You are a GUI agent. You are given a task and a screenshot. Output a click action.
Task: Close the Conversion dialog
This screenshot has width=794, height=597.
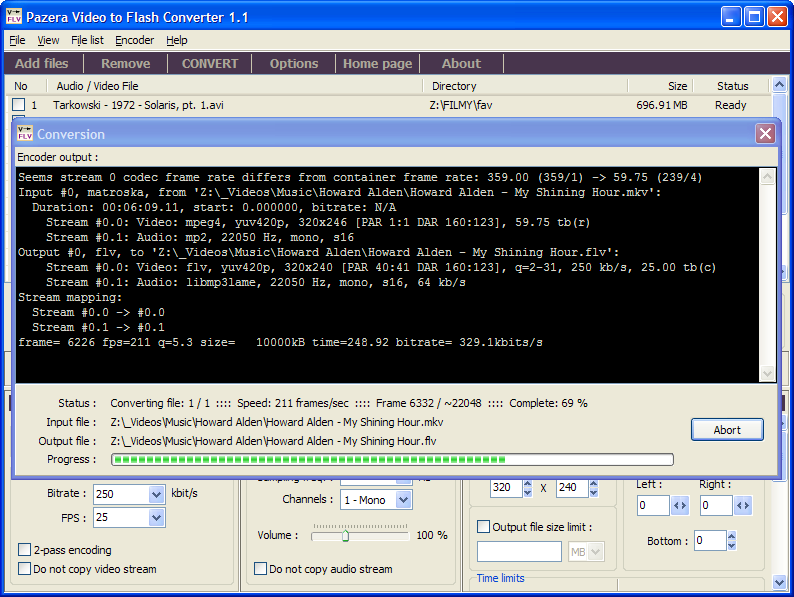point(765,134)
